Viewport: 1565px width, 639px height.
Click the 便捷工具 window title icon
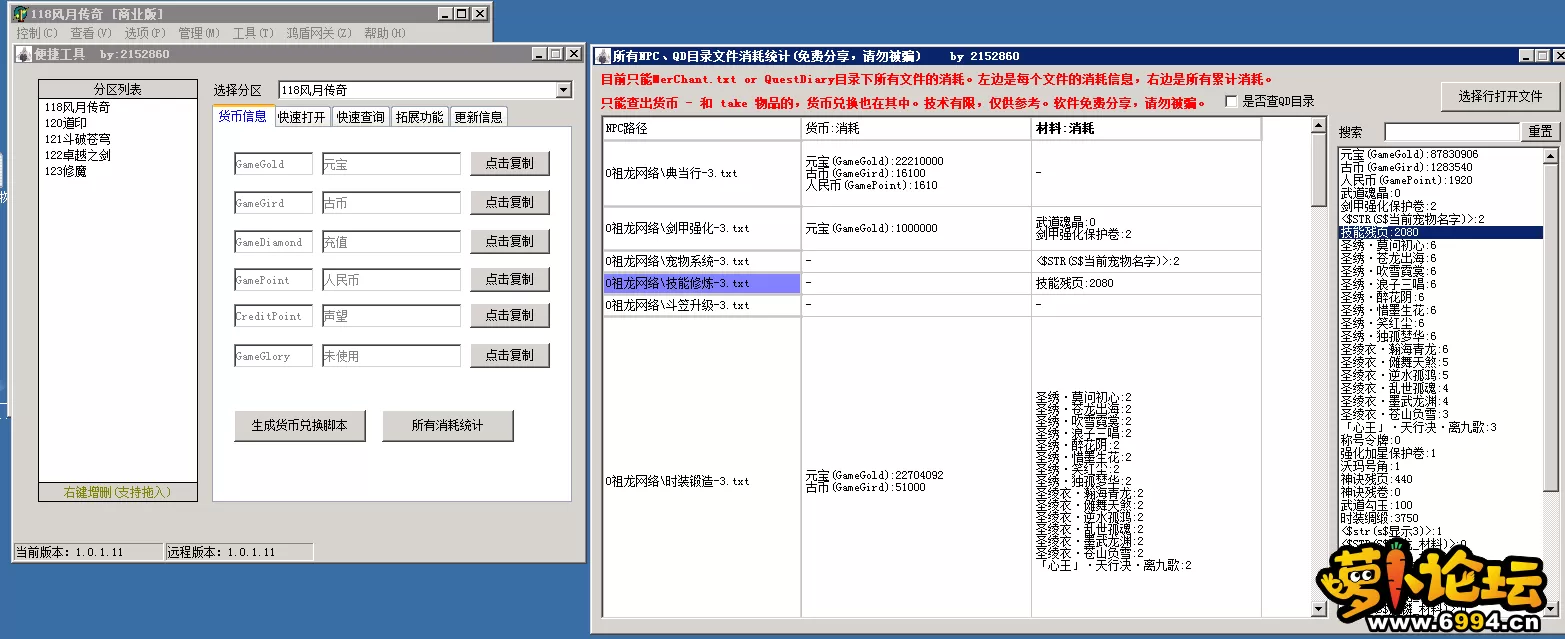(x=24, y=54)
